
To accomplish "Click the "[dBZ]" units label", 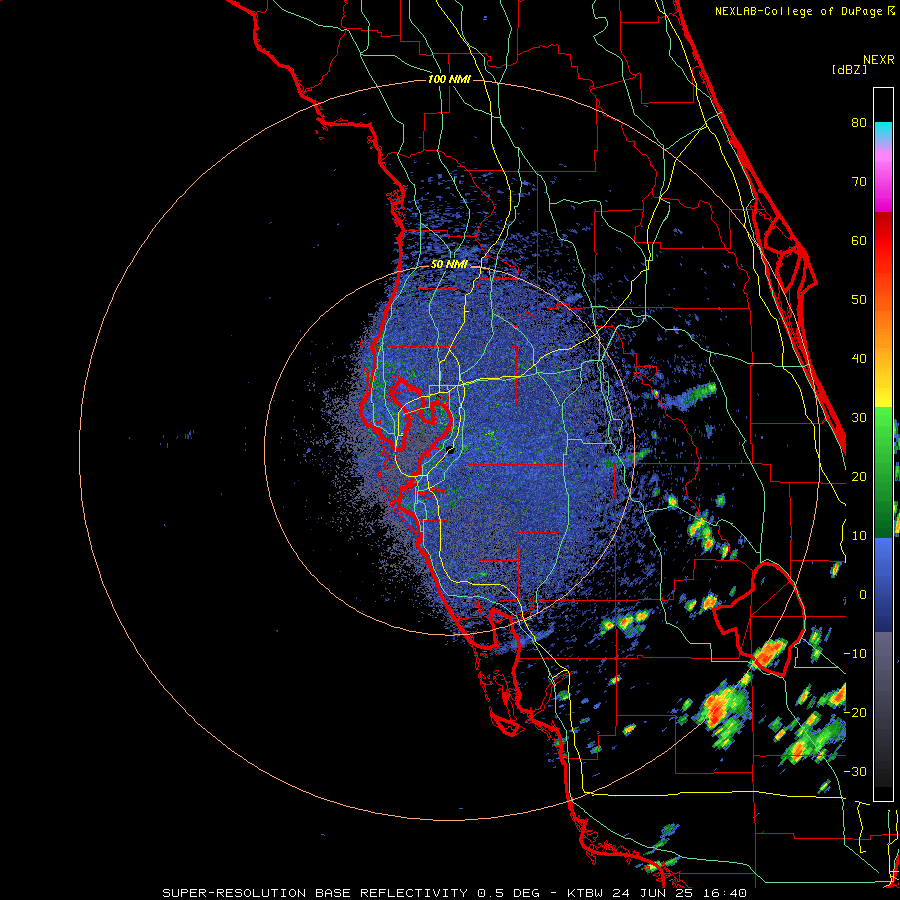I will pos(849,70).
